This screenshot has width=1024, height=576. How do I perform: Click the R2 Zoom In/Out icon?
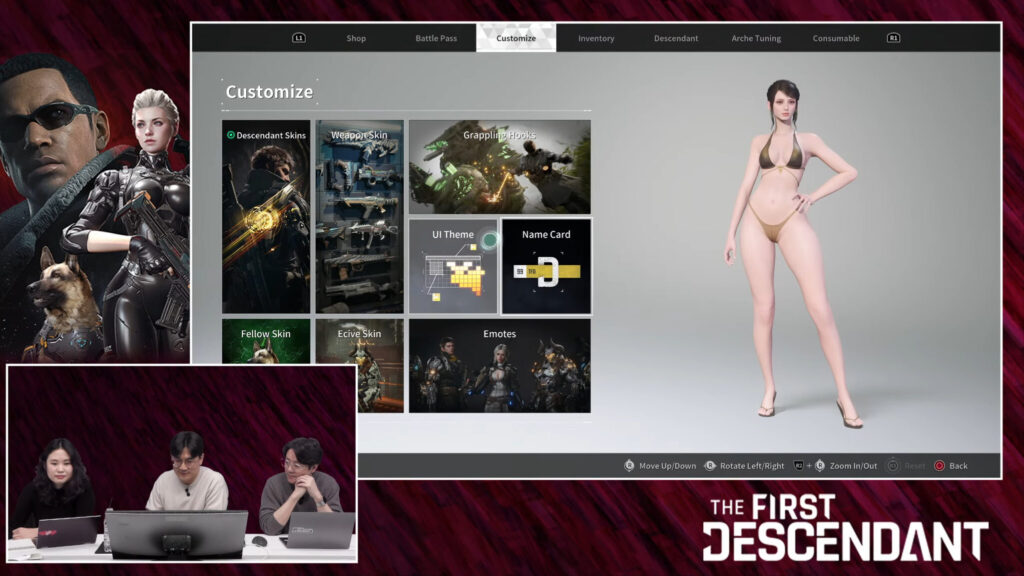[799, 466]
